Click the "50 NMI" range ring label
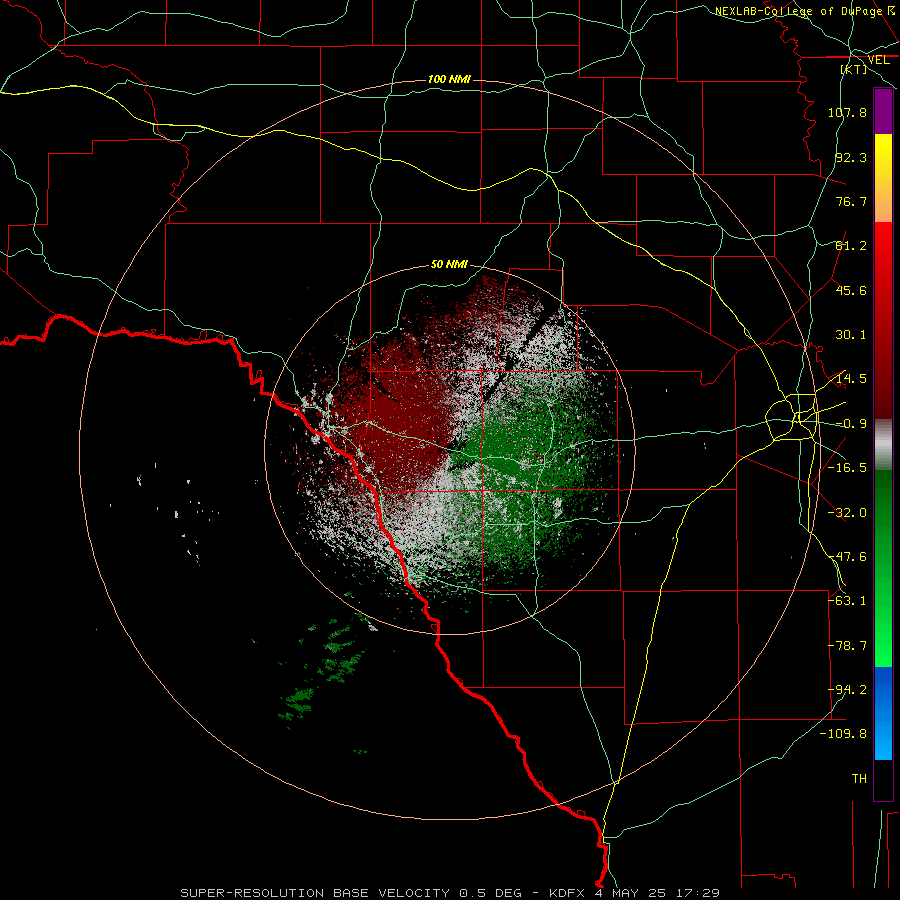900x900 pixels. pos(449,265)
